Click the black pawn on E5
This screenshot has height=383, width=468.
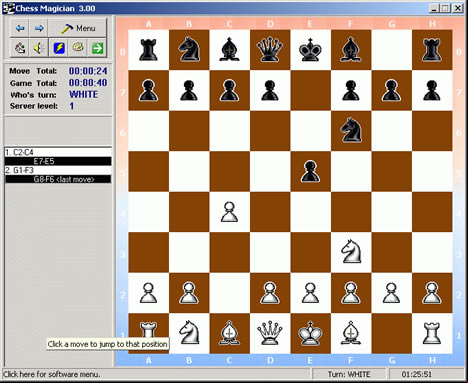click(x=310, y=171)
